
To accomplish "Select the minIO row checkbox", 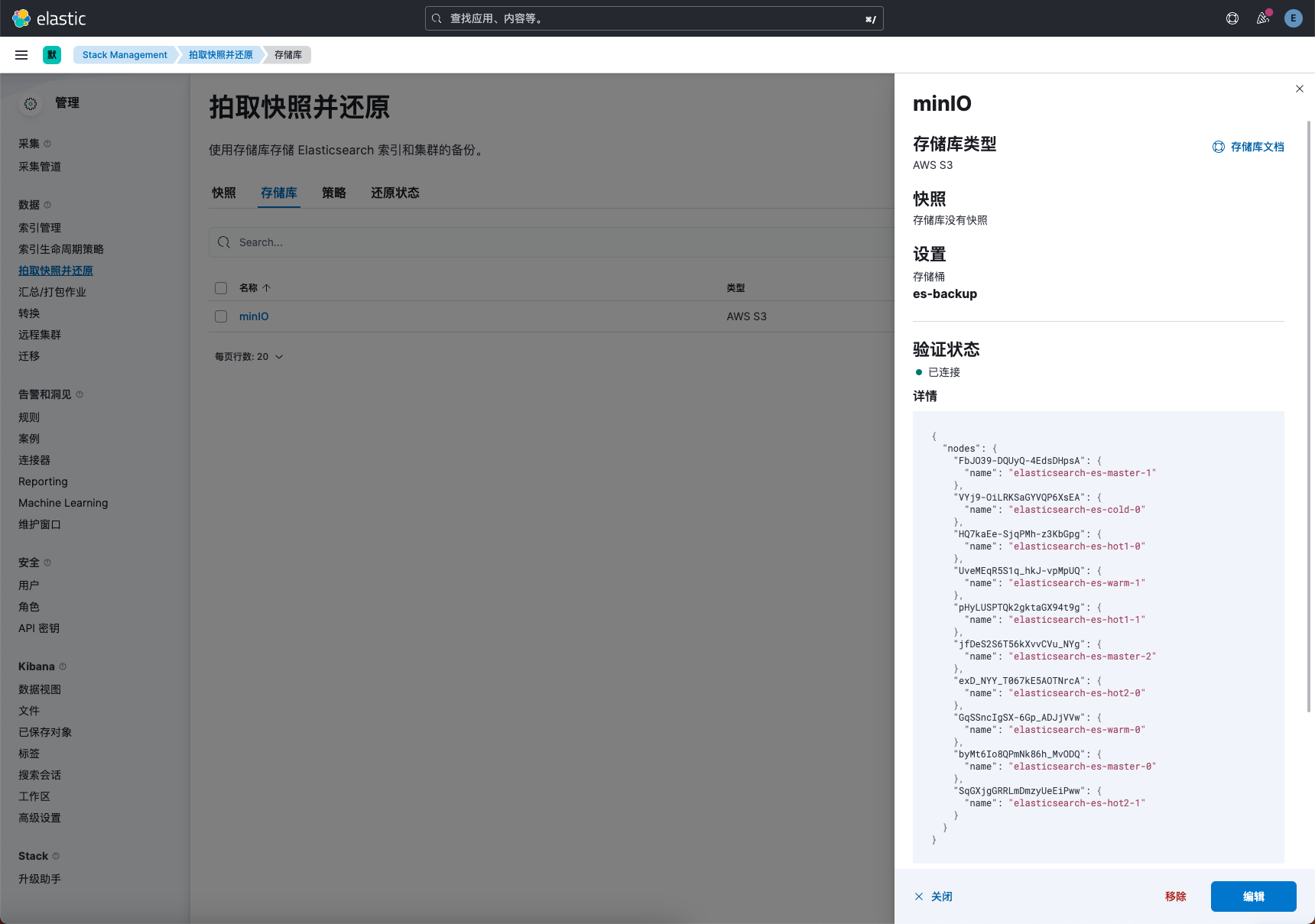I will pyautogui.click(x=221, y=316).
